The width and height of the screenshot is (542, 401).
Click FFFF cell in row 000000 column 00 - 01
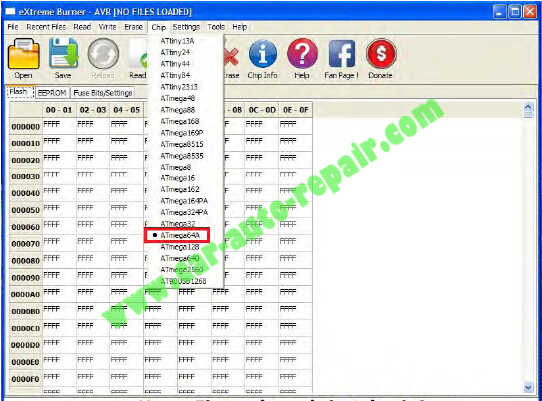(x=59, y=127)
